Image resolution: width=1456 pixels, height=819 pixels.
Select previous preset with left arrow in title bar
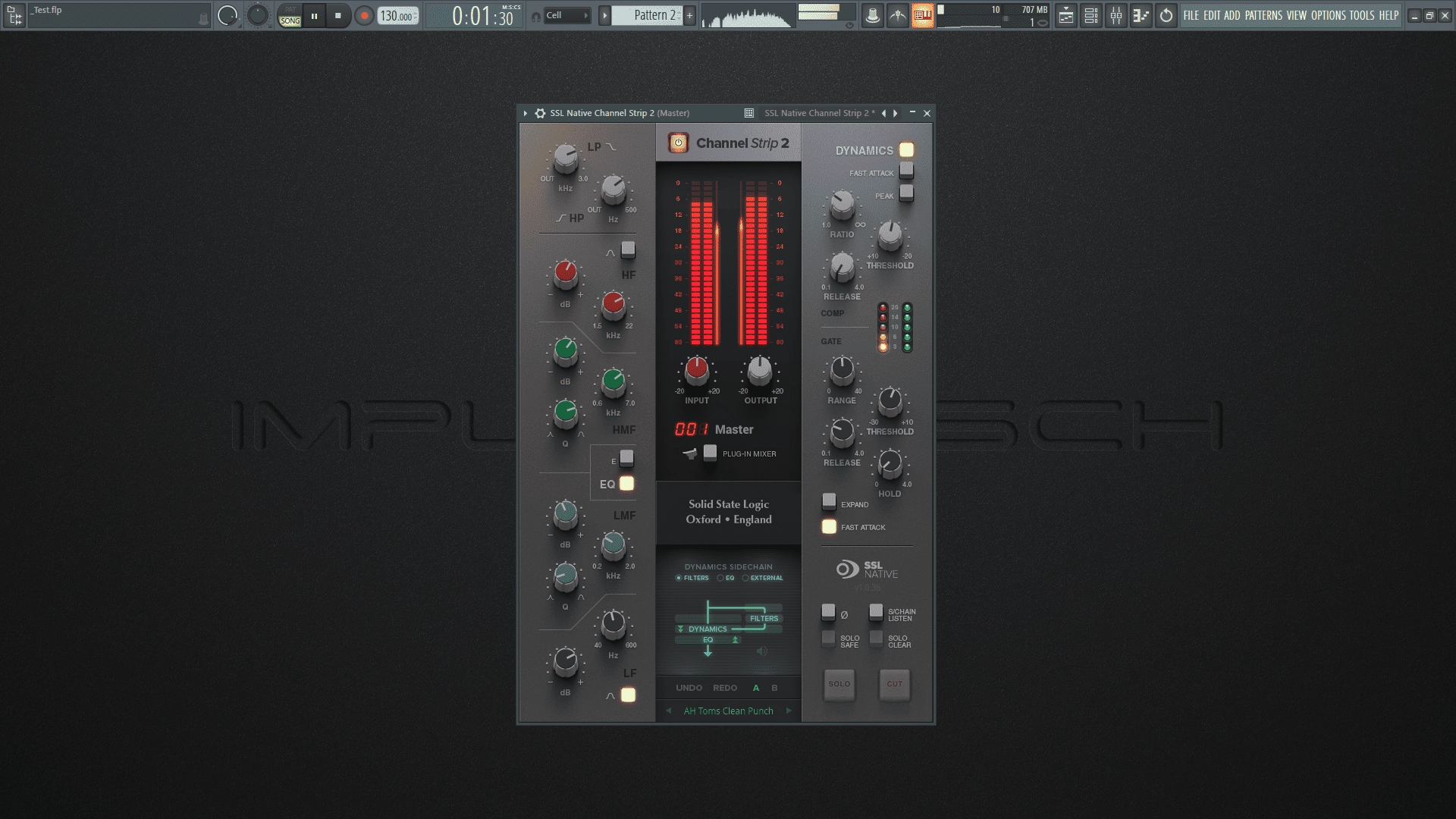coord(883,113)
